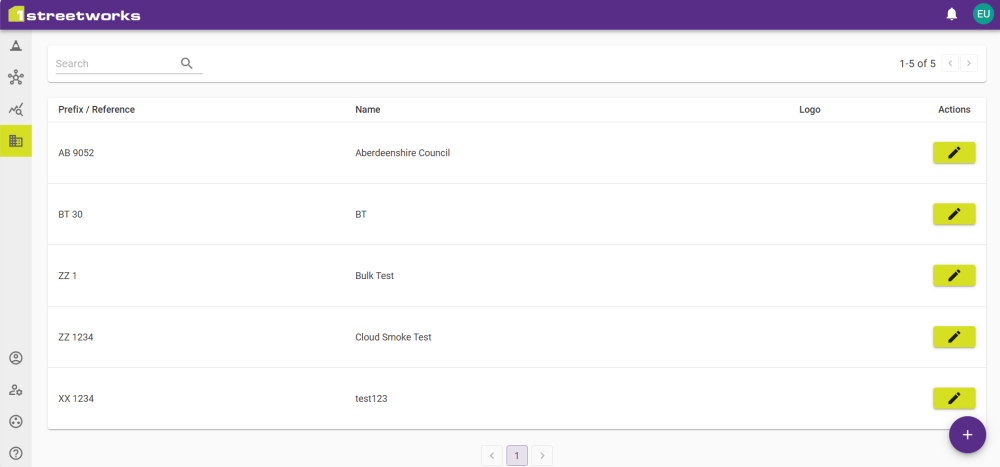This screenshot has width=1000, height=467.
Task: Select page 1 in bottom pagination
Action: pyautogui.click(x=517, y=456)
